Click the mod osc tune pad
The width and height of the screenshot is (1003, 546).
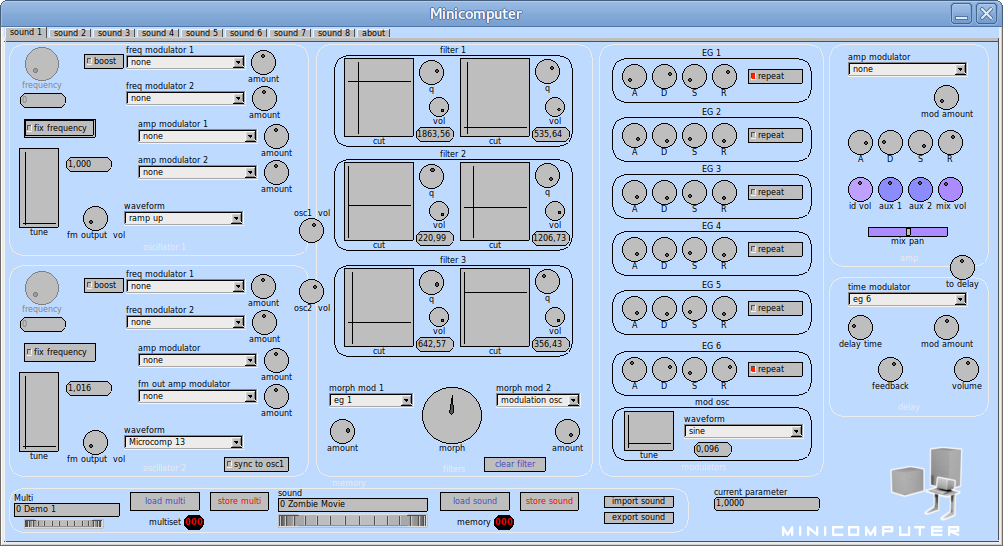coord(649,432)
